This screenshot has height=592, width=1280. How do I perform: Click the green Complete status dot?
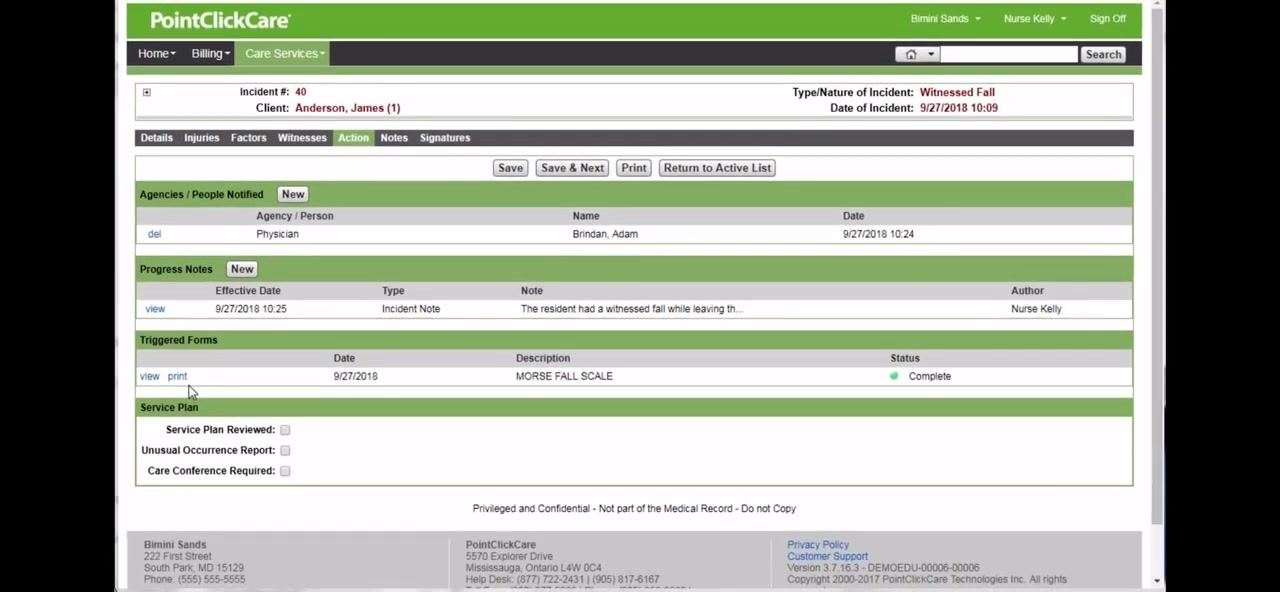tap(894, 376)
